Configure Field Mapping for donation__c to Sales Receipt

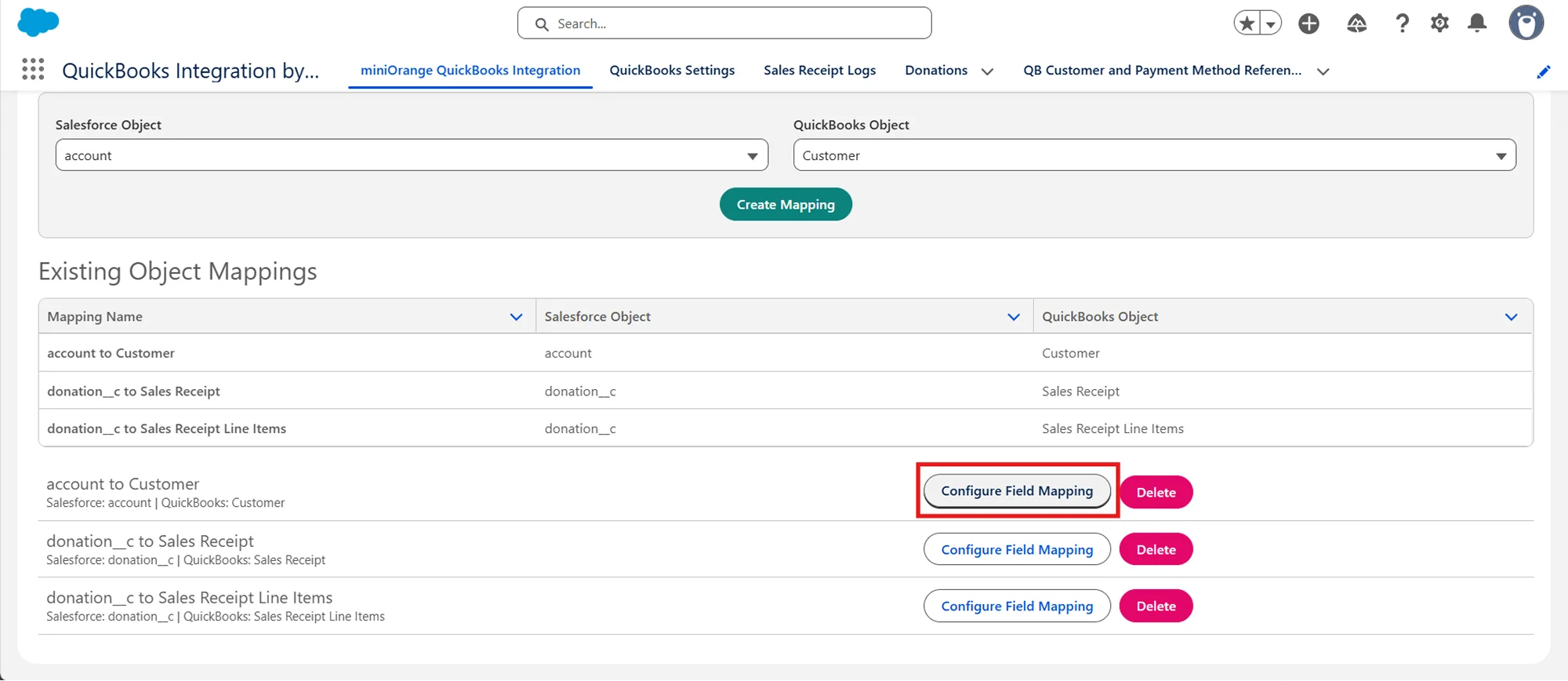(1017, 549)
